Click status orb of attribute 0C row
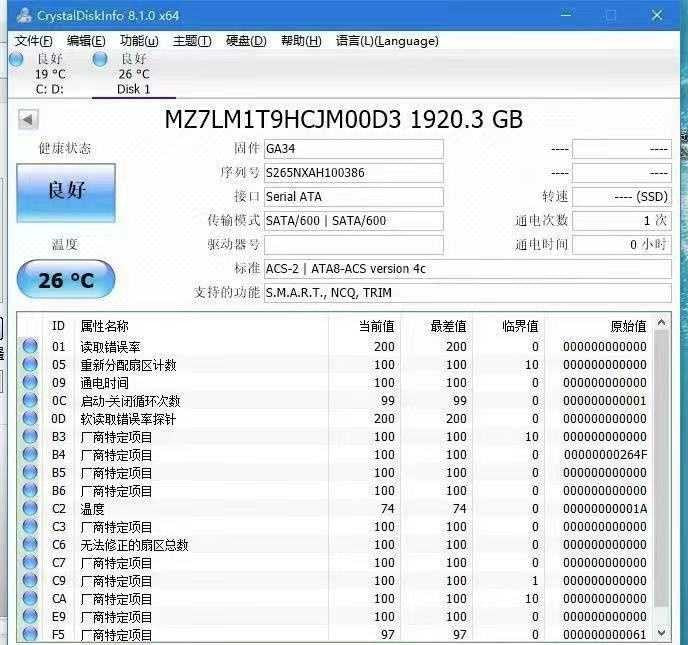688x645 pixels. 30,400
